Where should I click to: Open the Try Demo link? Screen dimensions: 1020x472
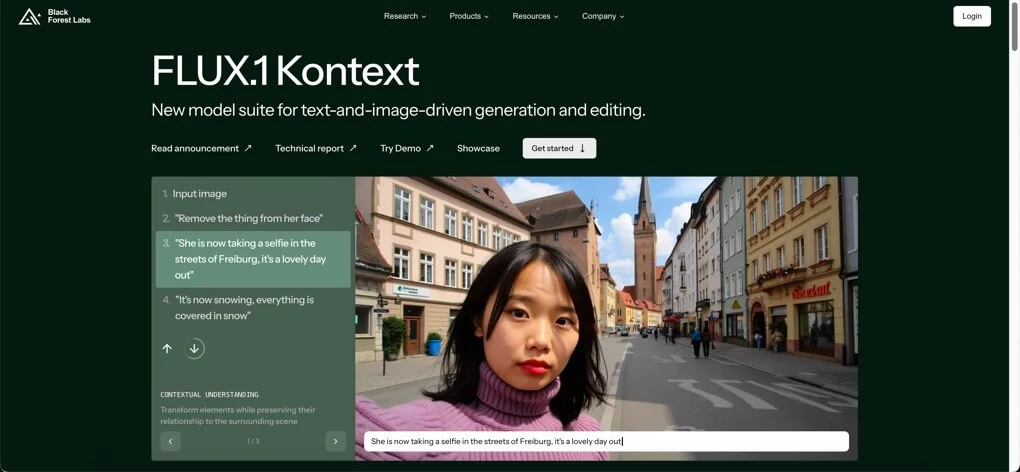click(x=407, y=148)
